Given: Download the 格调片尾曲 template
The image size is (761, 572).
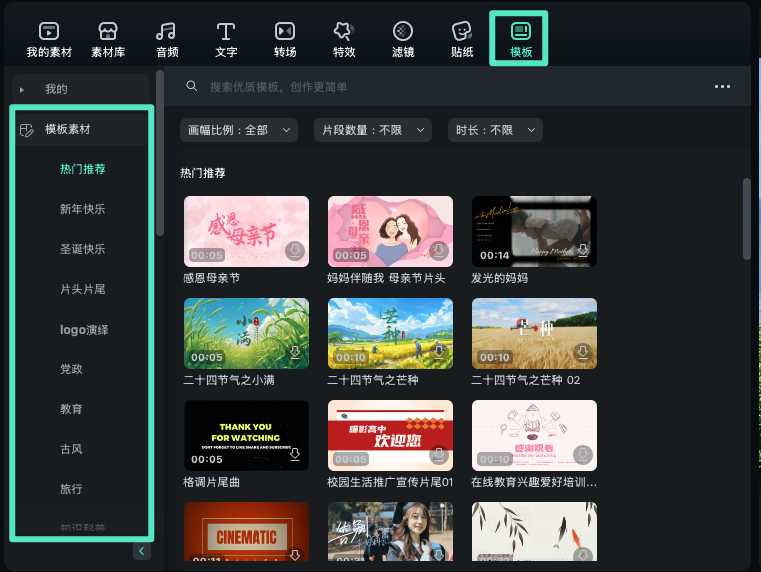Looking at the screenshot, I should click(x=295, y=455).
